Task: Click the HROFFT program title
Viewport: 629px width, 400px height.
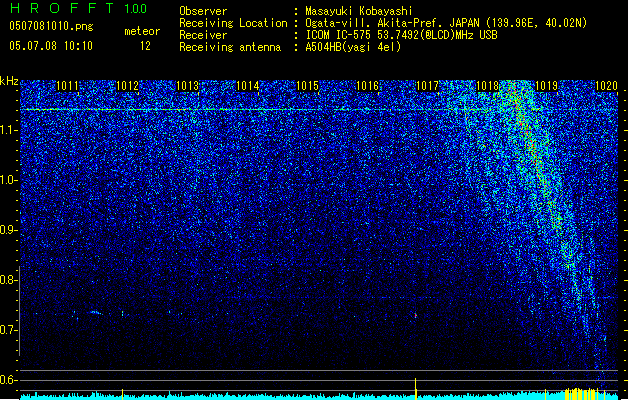Action: pyautogui.click(x=63, y=8)
